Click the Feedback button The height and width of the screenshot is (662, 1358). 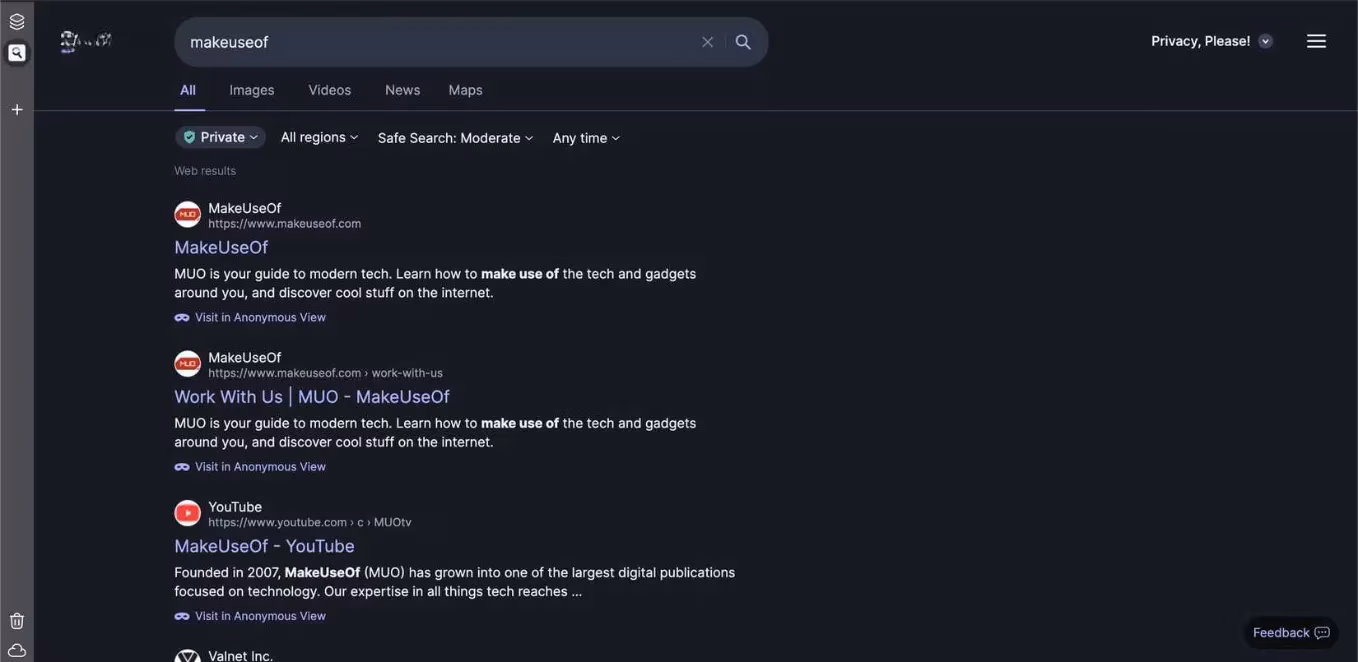[1290, 632]
